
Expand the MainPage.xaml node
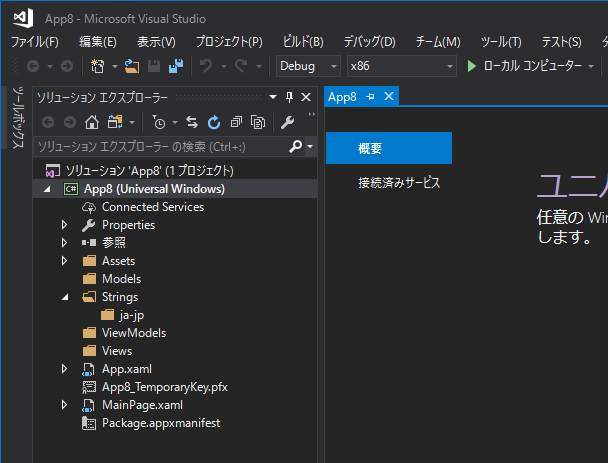(64, 405)
